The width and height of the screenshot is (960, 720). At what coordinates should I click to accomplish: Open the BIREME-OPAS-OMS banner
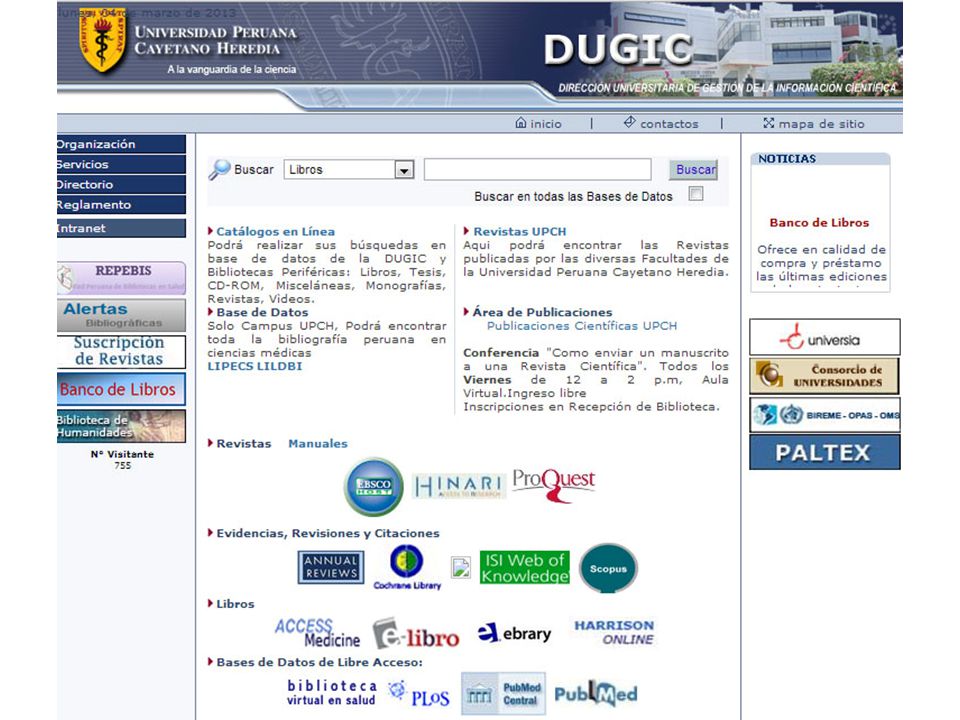(x=825, y=414)
